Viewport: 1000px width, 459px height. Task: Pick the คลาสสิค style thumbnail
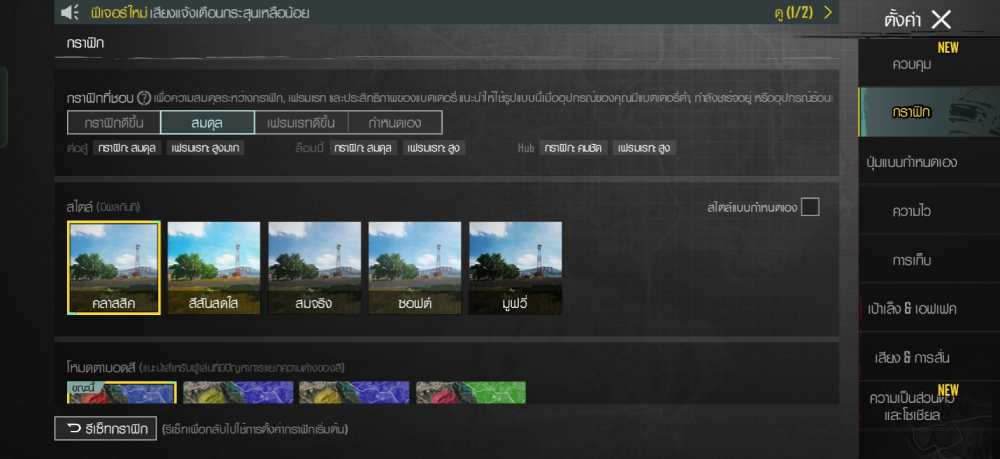coord(114,267)
